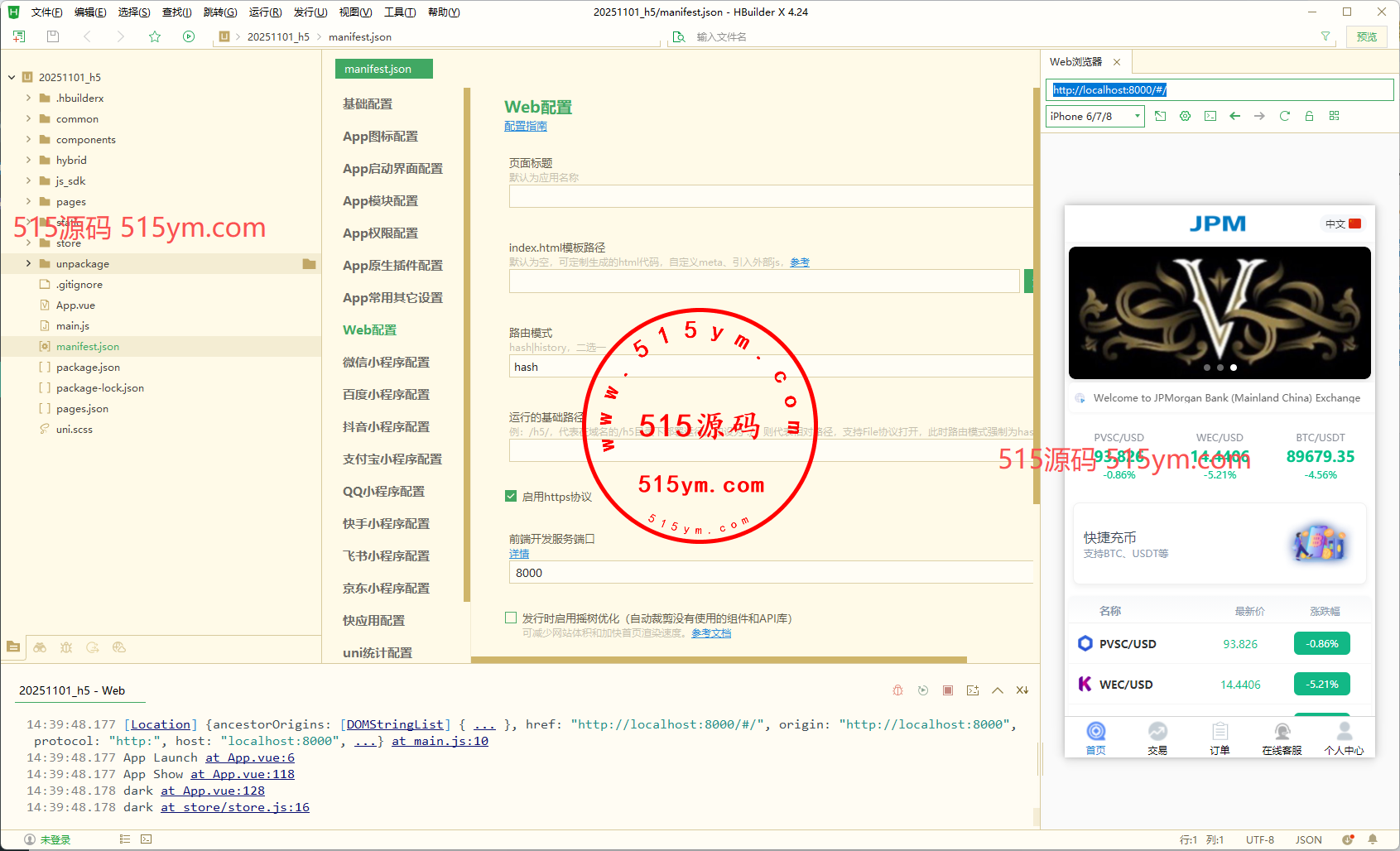Select the 微信小程序配置 tab
Image resolution: width=1400 pixels, height=851 pixels.
(386, 363)
